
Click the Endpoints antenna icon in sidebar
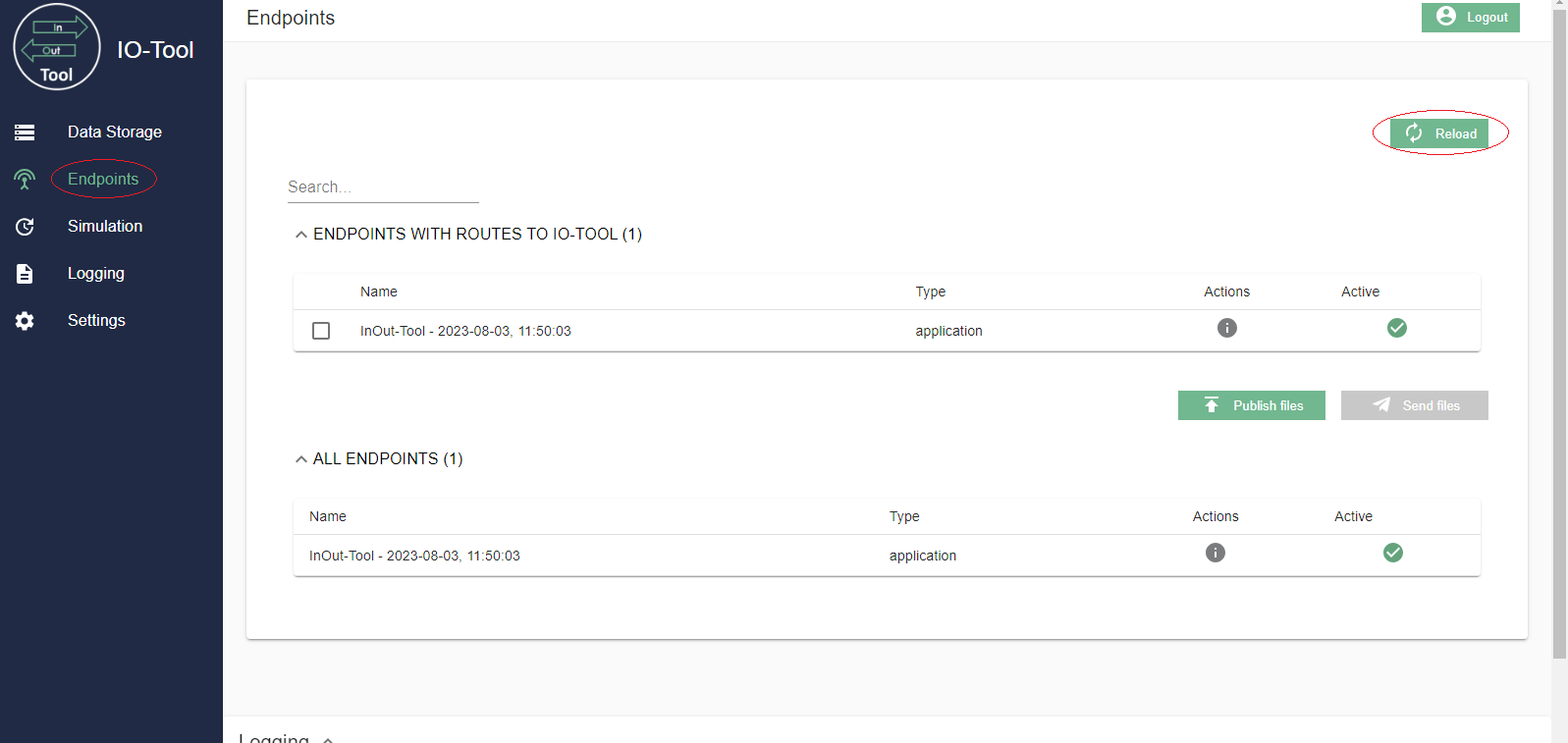click(x=24, y=179)
